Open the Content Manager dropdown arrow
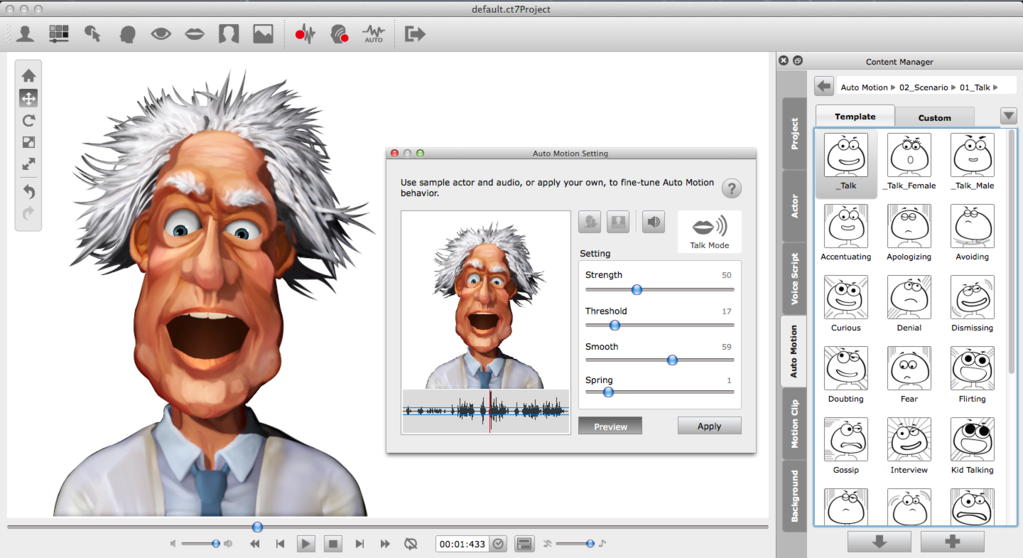 click(1008, 116)
